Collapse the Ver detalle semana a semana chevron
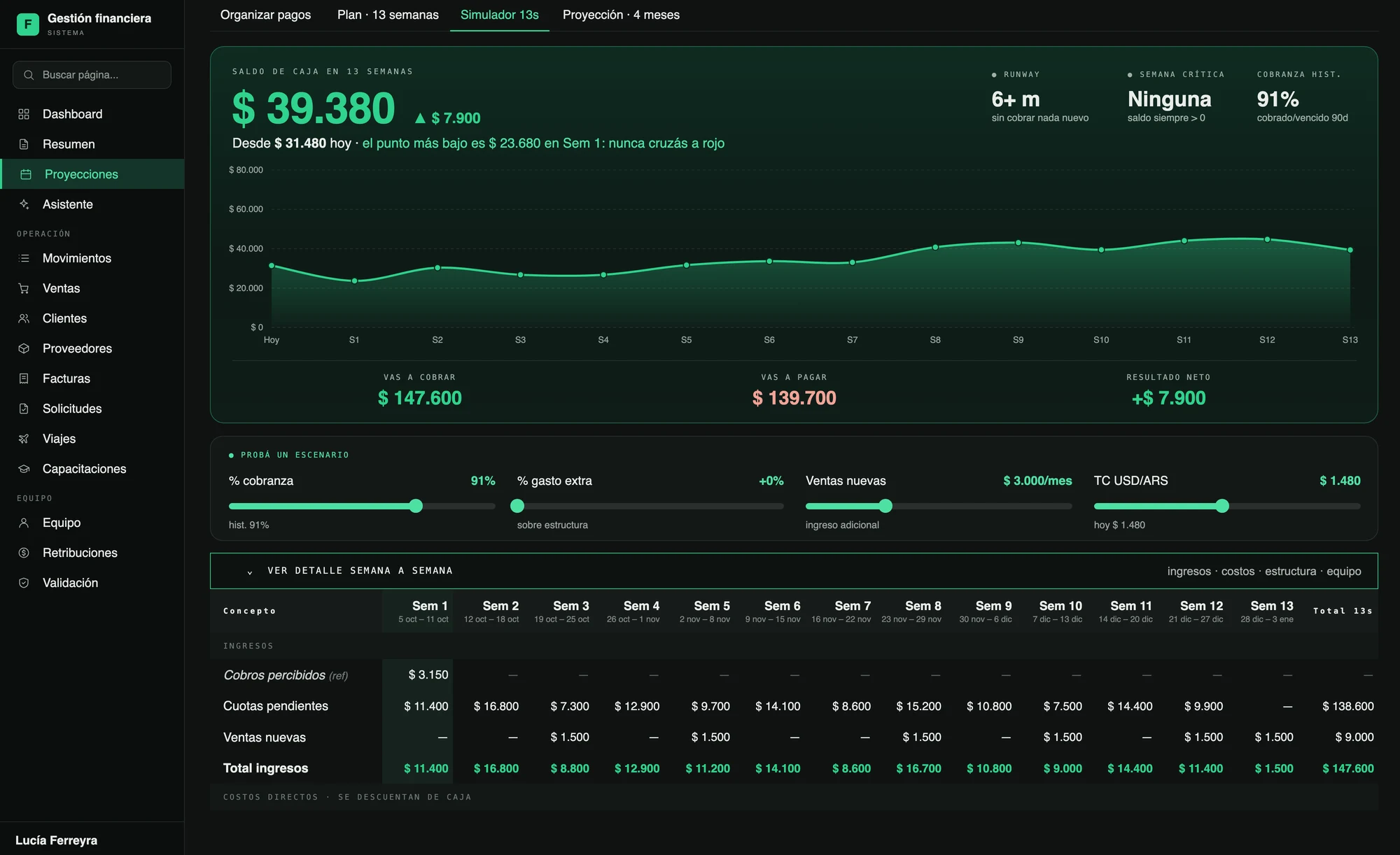This screenshot has width=1400, height=855. click(x=250, y=572)
